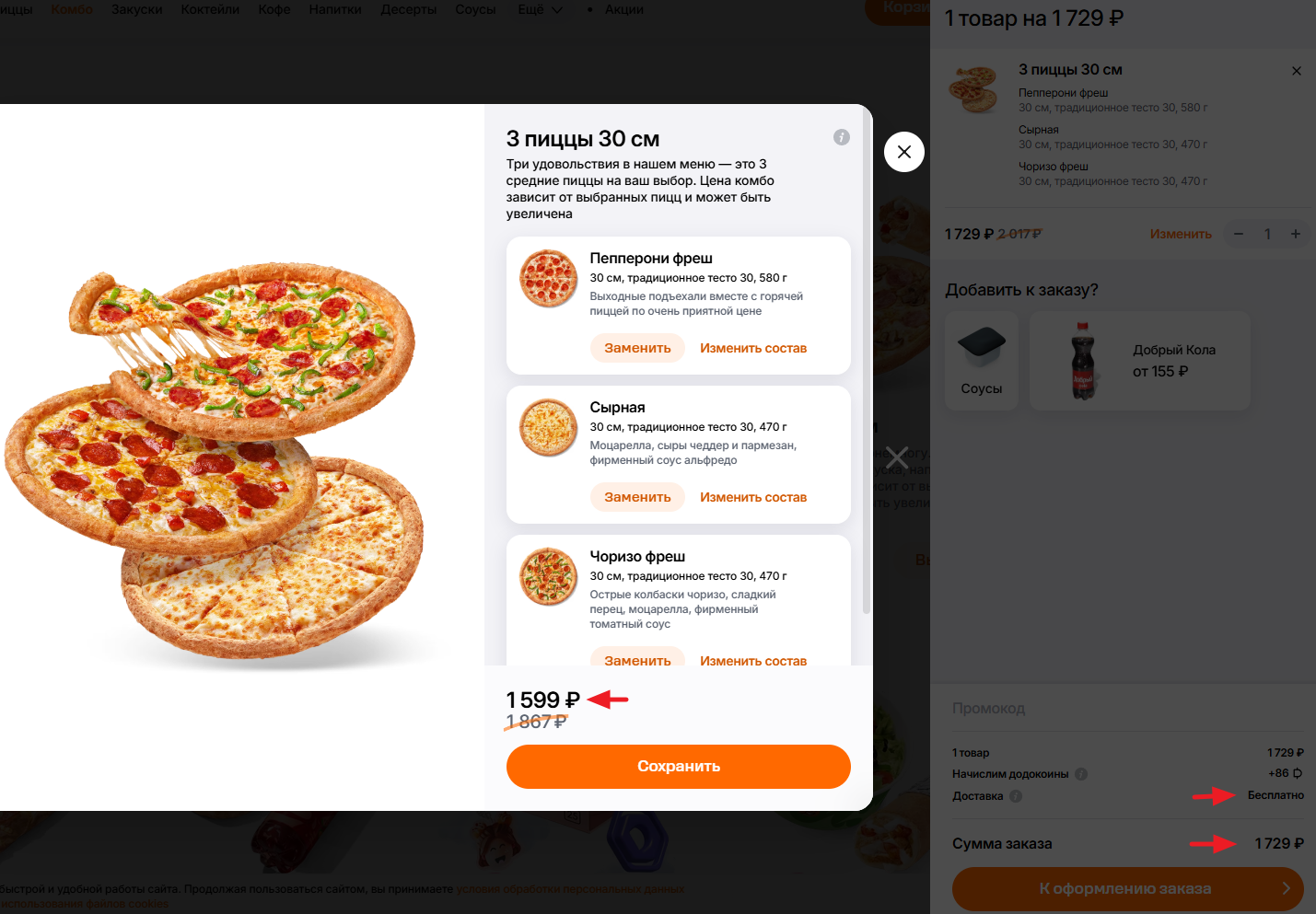Add Добрый Кола to the order
The image size is (1316, 914).
(x=1140, y=360)
